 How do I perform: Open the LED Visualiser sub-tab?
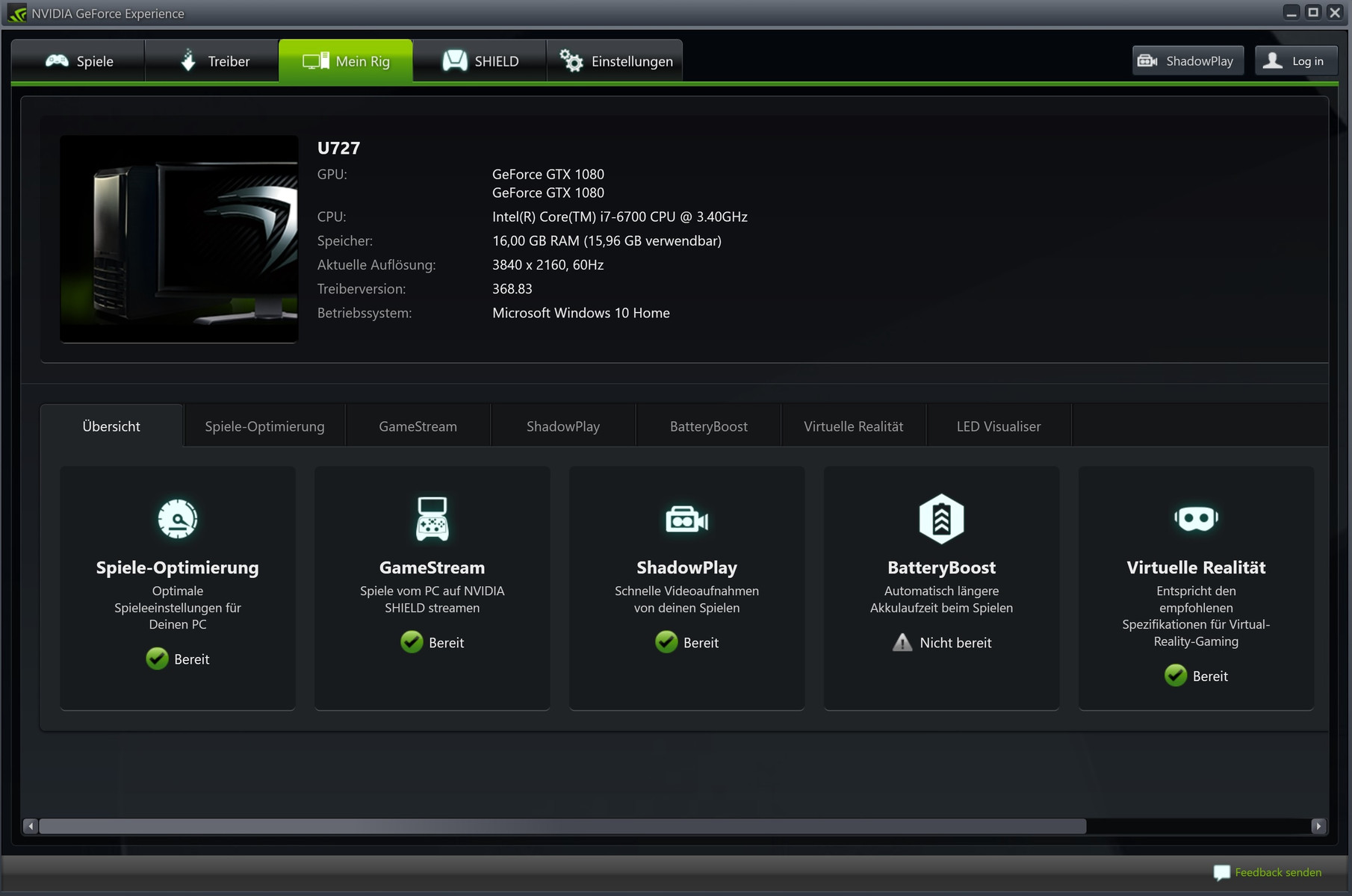point(999,426)
